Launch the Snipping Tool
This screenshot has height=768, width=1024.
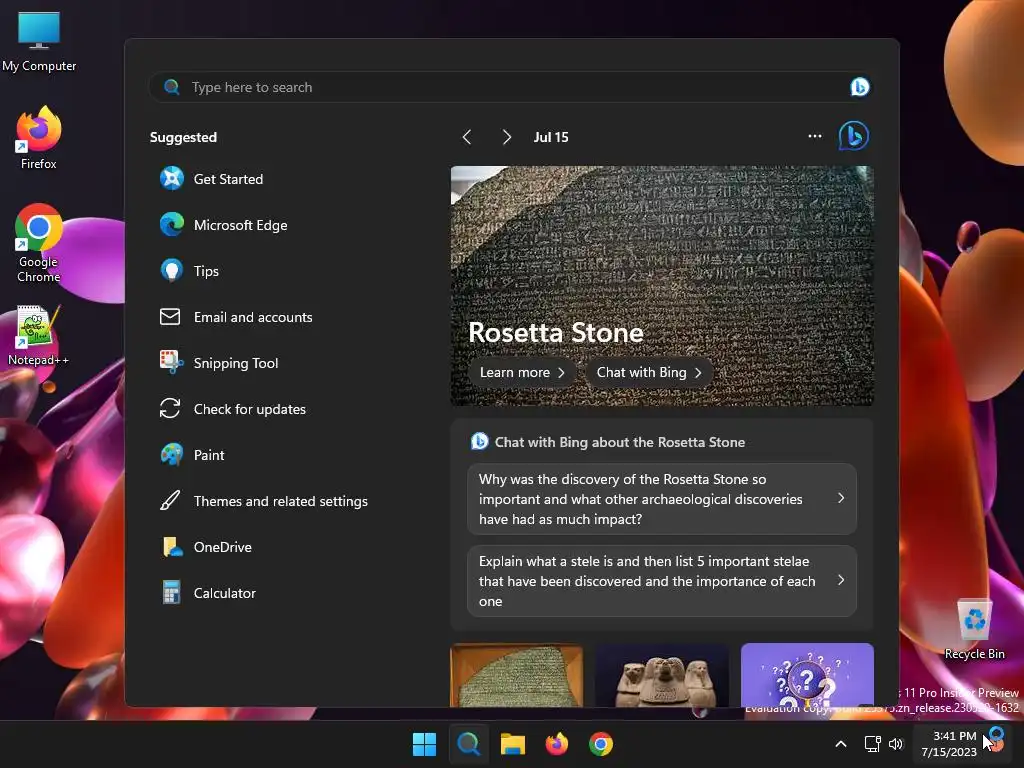click(219, 362)
